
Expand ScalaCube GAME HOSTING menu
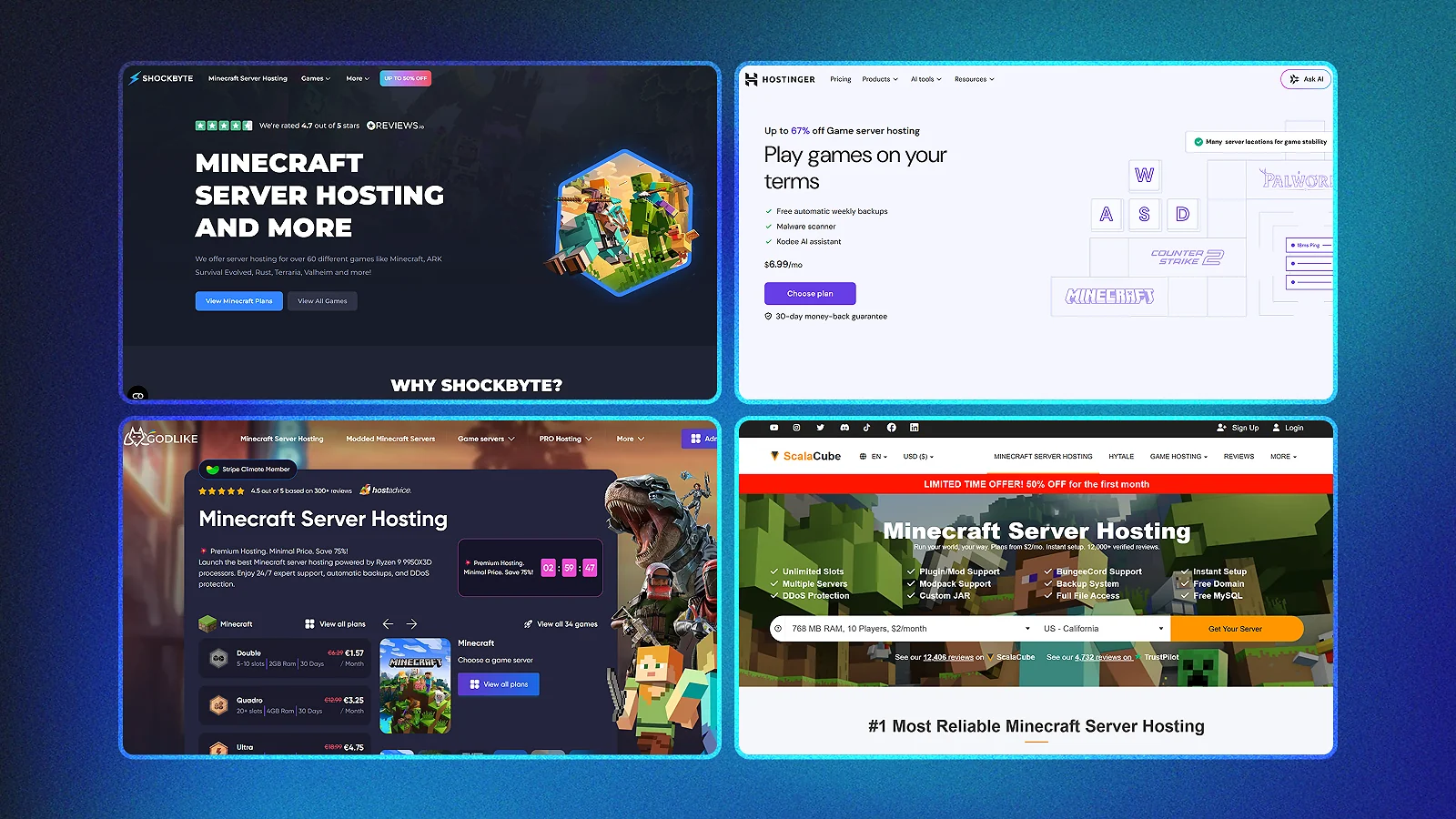click(x=1178, y=457)
